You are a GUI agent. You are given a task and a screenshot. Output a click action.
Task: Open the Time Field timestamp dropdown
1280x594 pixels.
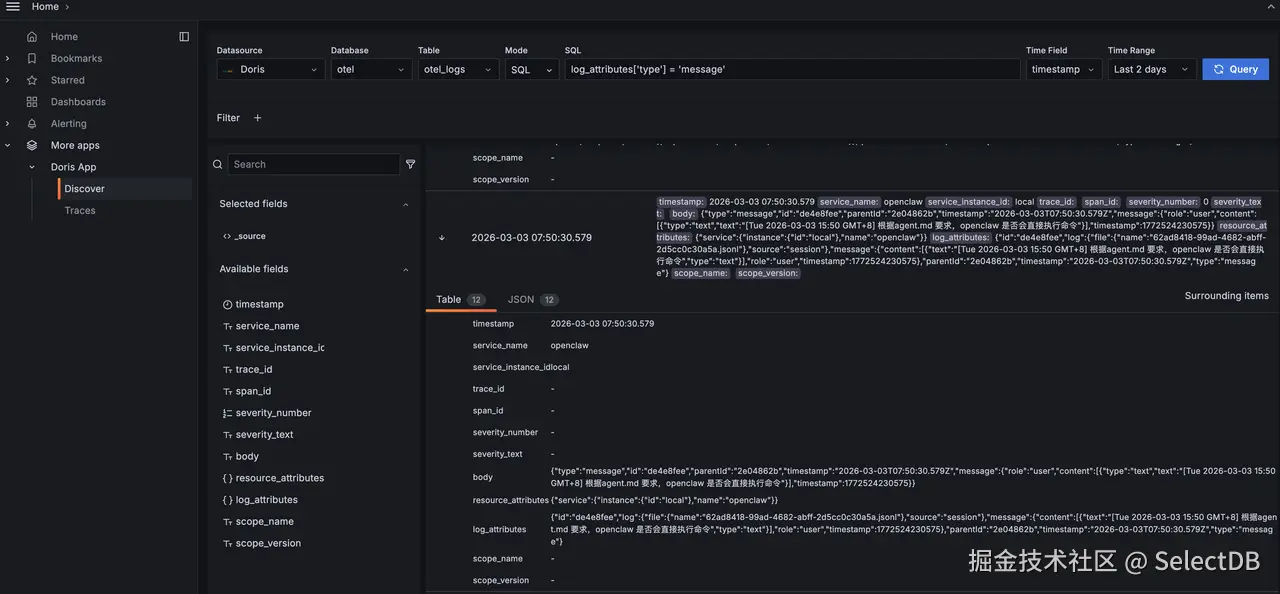tap(1064, 69)
